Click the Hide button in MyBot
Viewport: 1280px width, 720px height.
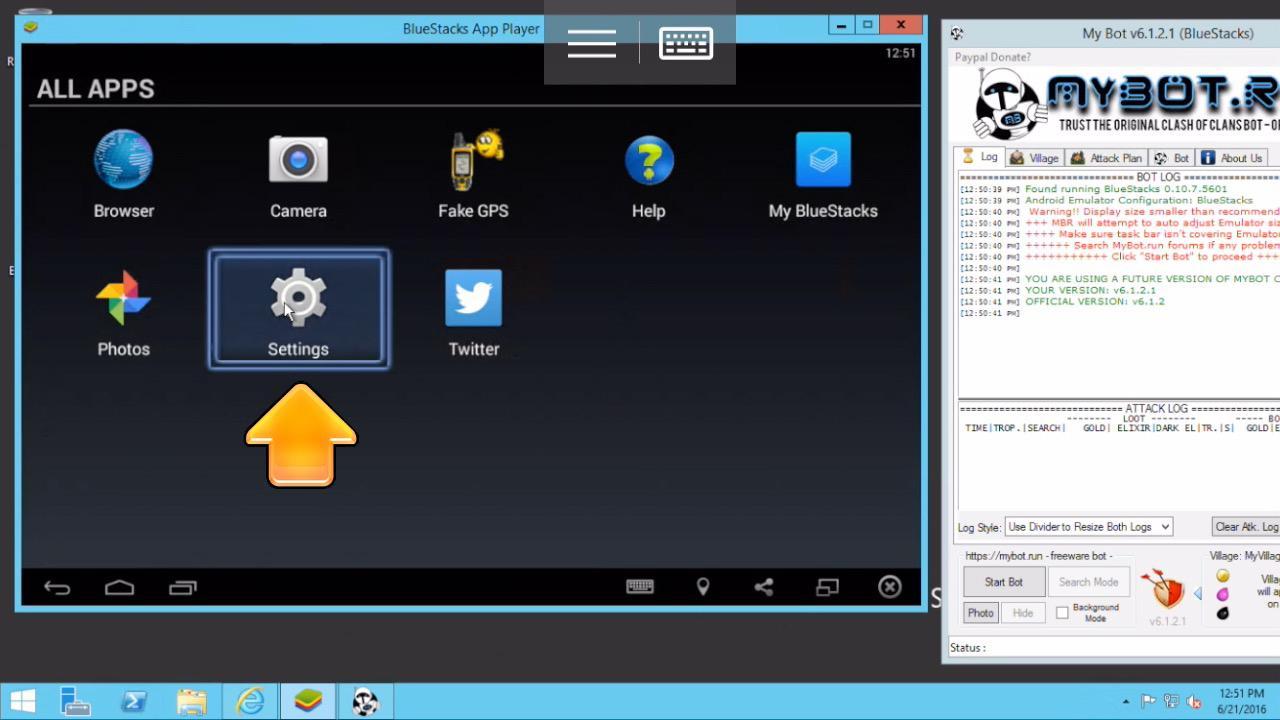[1022, 613]
